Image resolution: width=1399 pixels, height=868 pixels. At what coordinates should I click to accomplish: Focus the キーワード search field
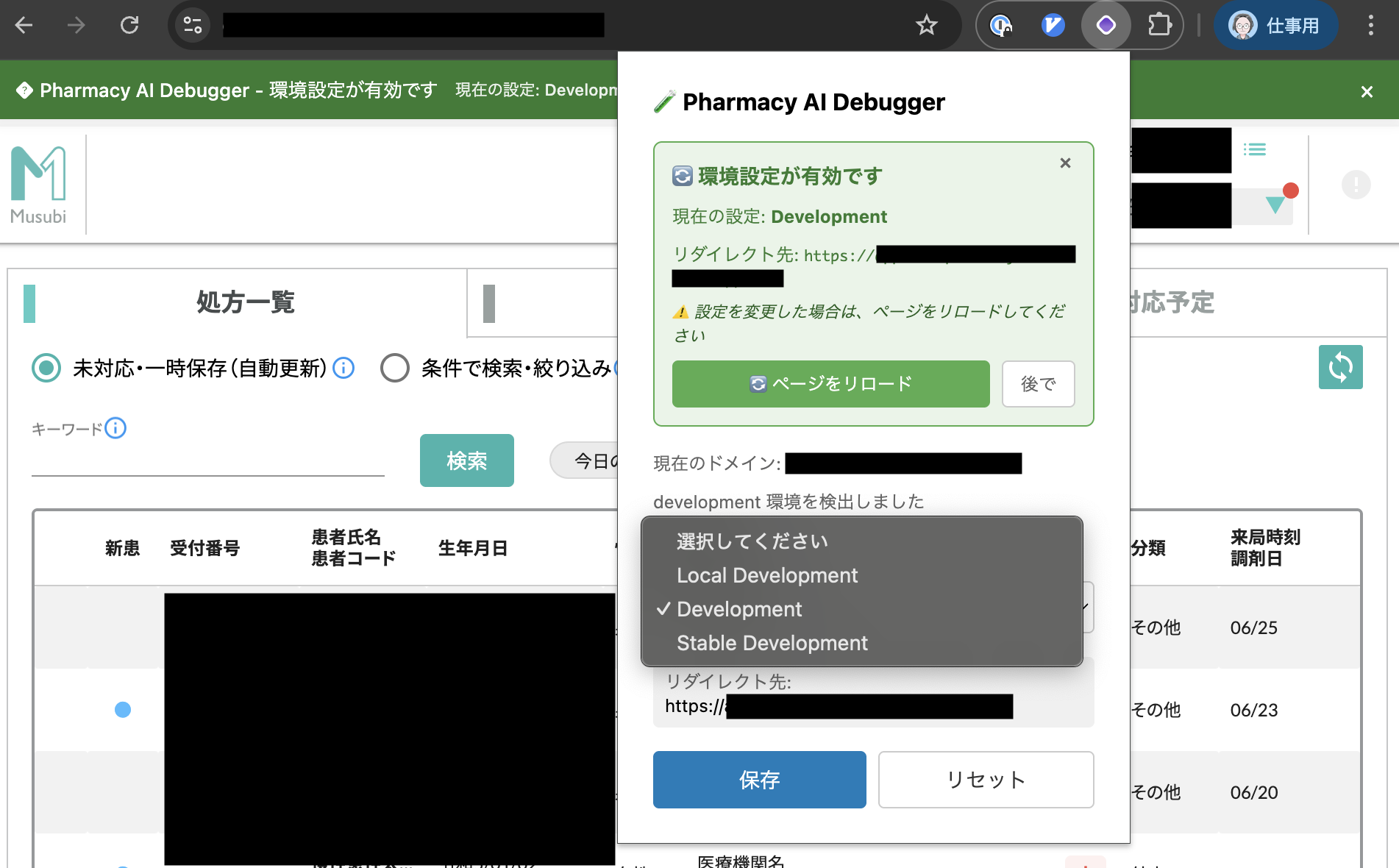coord(208,460)
